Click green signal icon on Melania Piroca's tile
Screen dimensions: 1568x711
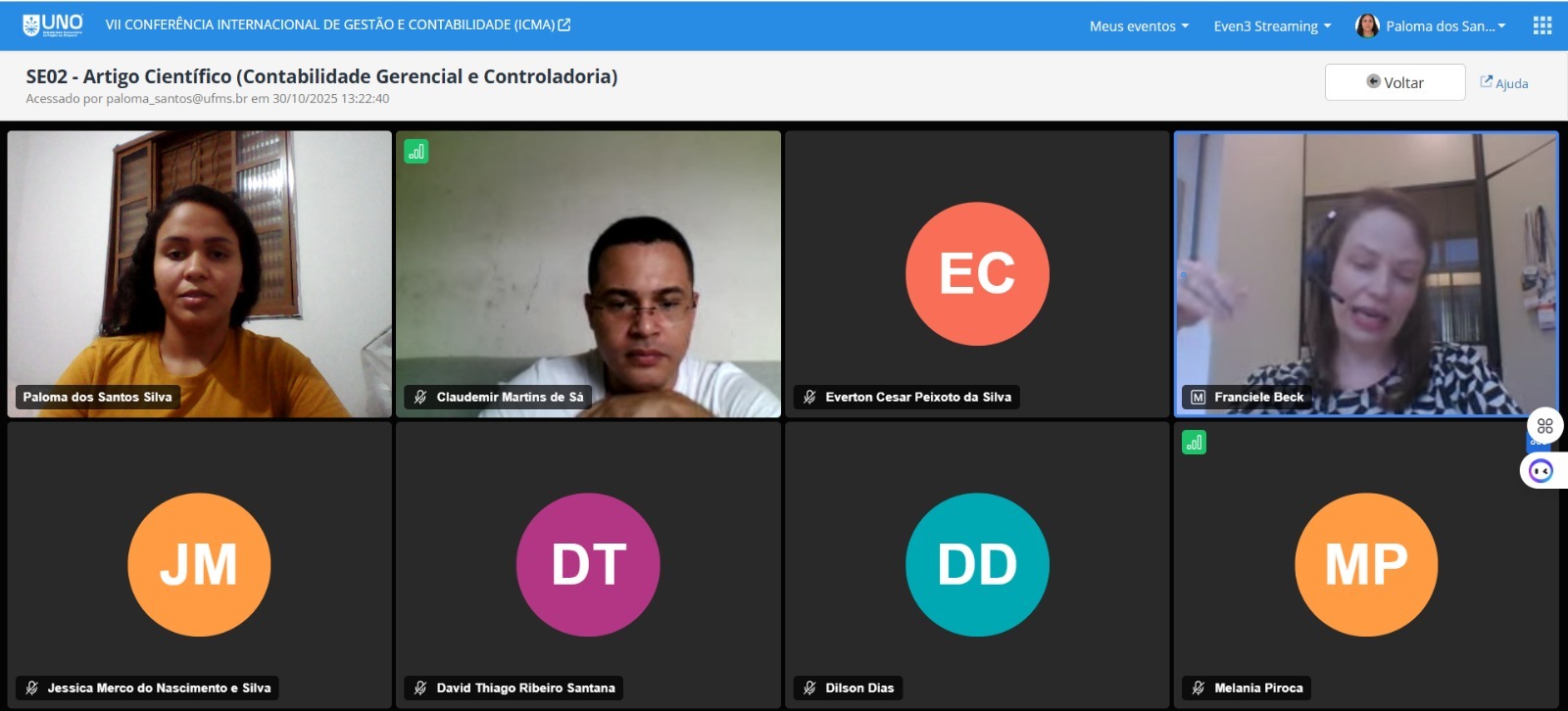(1194, 442)
